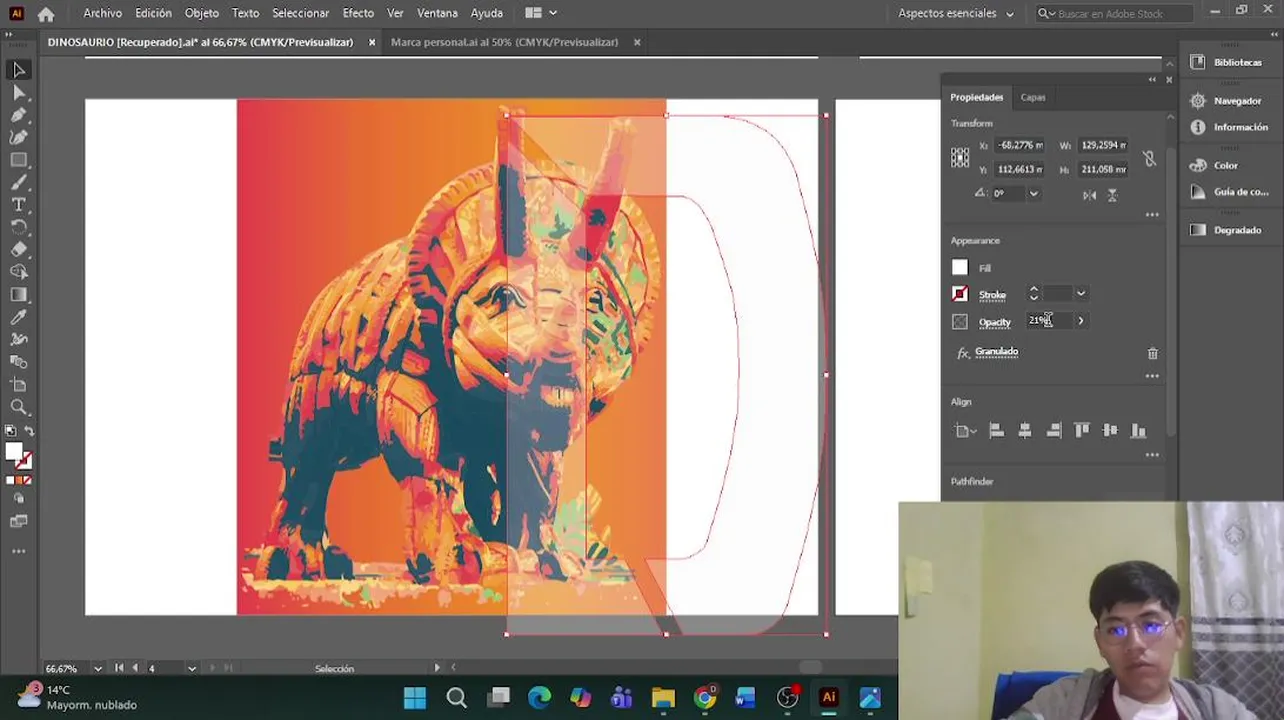Align objects to bottom edge

coord(1139,431)
